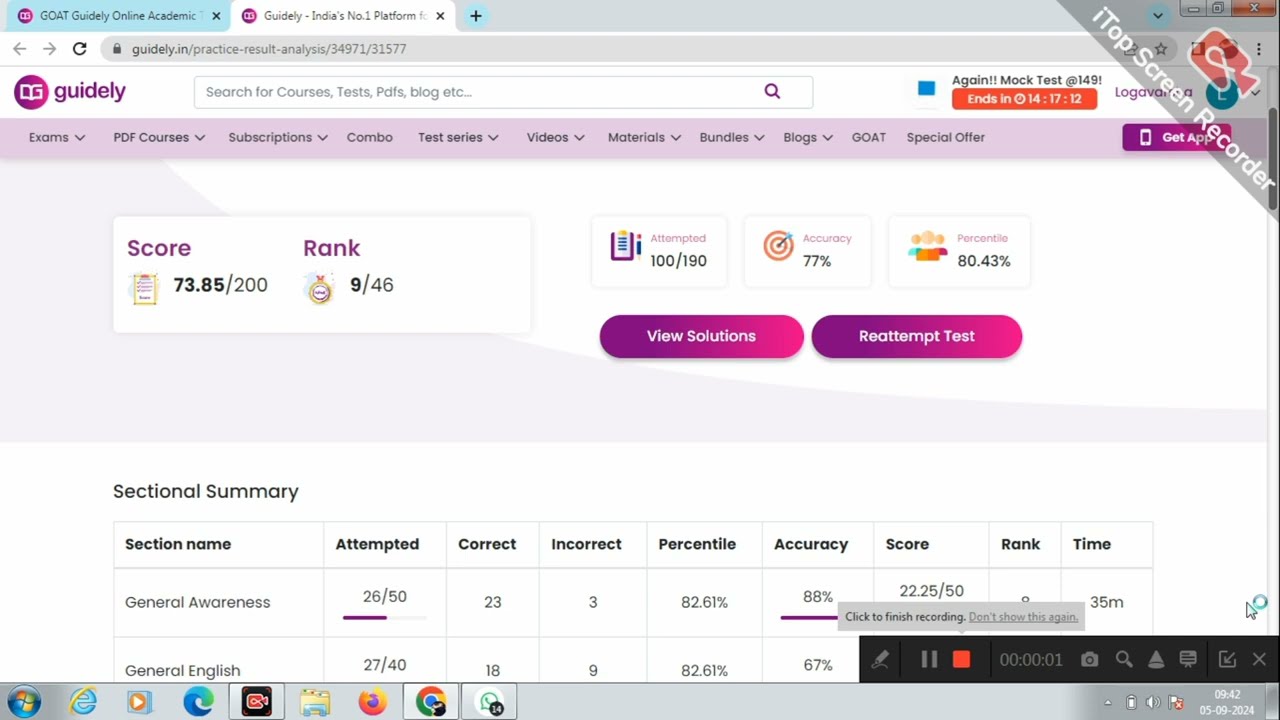Click the recorder zoom magnifier icon

click(1124, 659)
